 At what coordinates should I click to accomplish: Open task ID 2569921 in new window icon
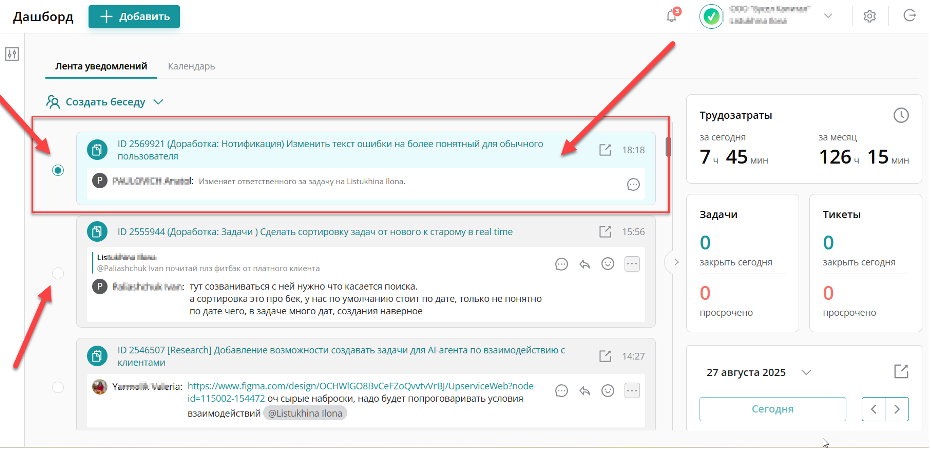coord(605,150)
